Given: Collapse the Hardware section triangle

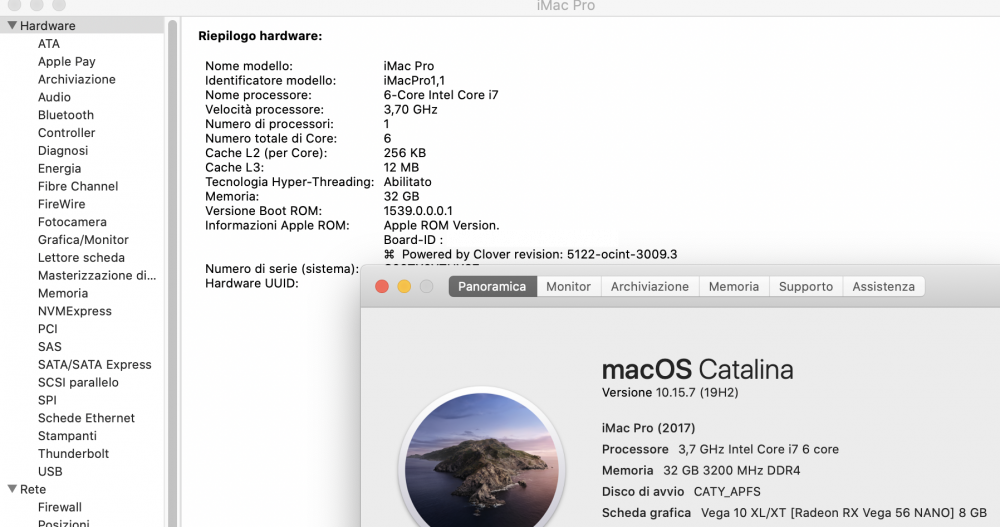Looking at the screenshot, I should pos(12,26).
